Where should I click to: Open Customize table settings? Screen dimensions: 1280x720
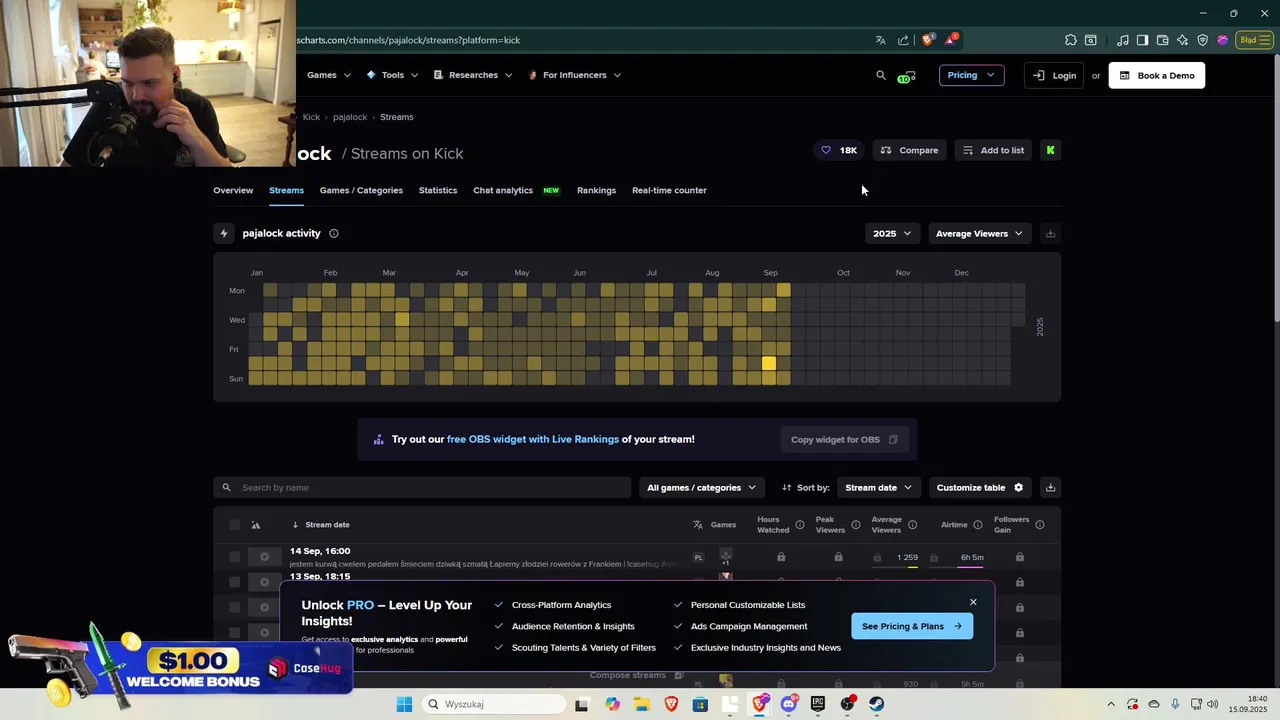click(980, 487)
